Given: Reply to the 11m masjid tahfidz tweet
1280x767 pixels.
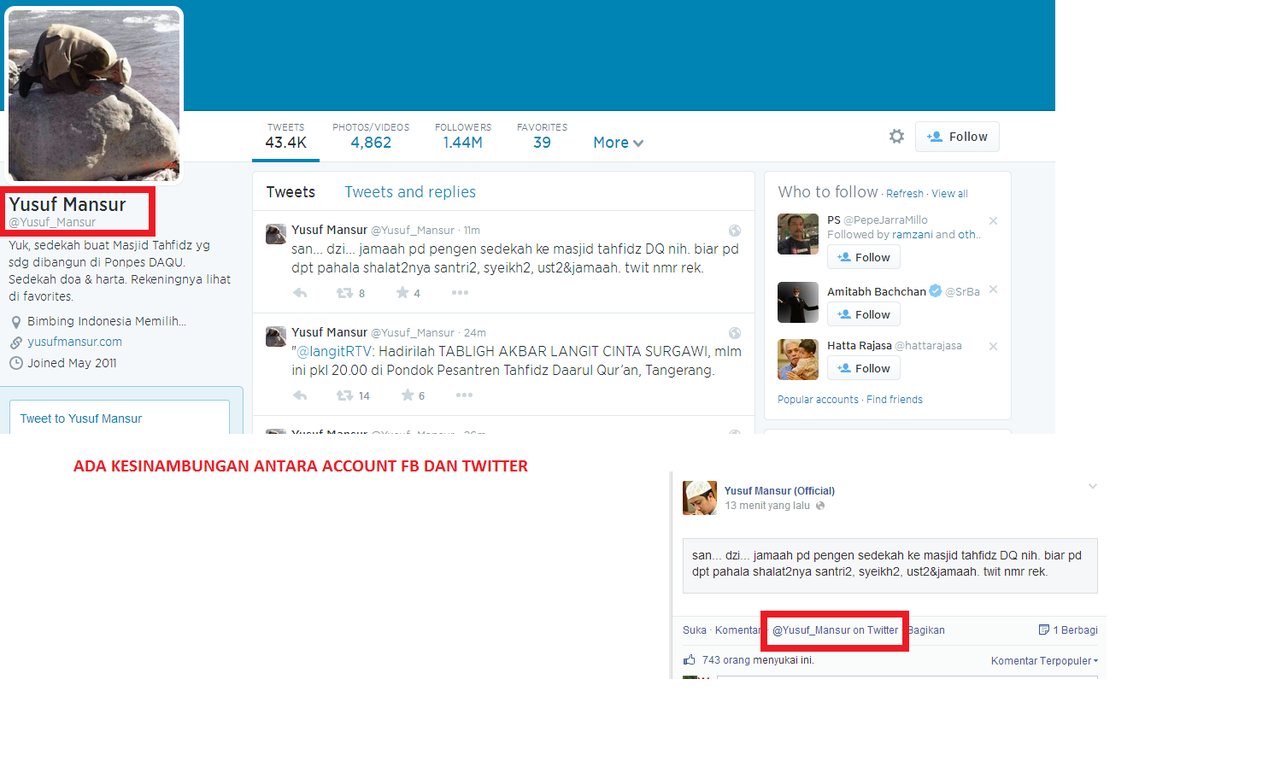Looking at the screenshot, I should (300, 293).
